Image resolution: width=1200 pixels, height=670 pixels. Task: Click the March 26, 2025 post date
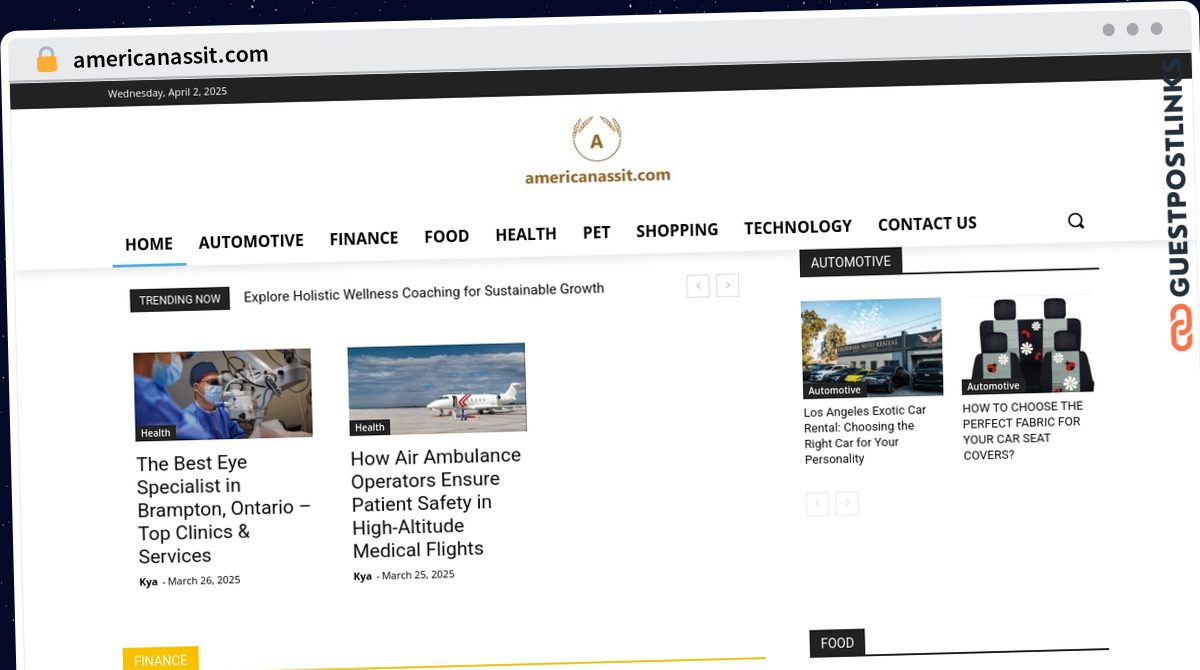(204, 580)
